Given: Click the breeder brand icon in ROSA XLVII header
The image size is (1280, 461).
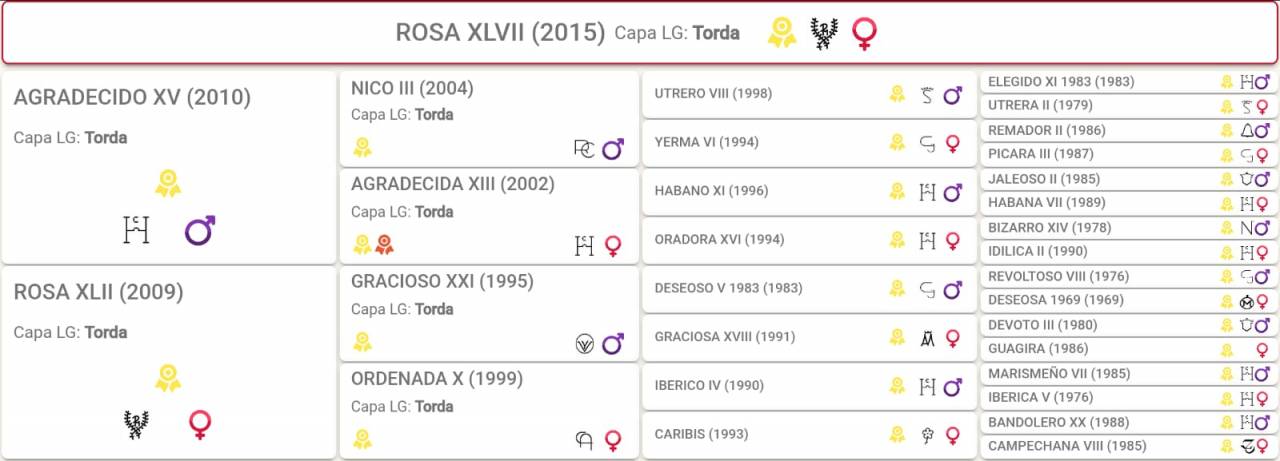Looking at the screenshot, I should click(823, 33).
